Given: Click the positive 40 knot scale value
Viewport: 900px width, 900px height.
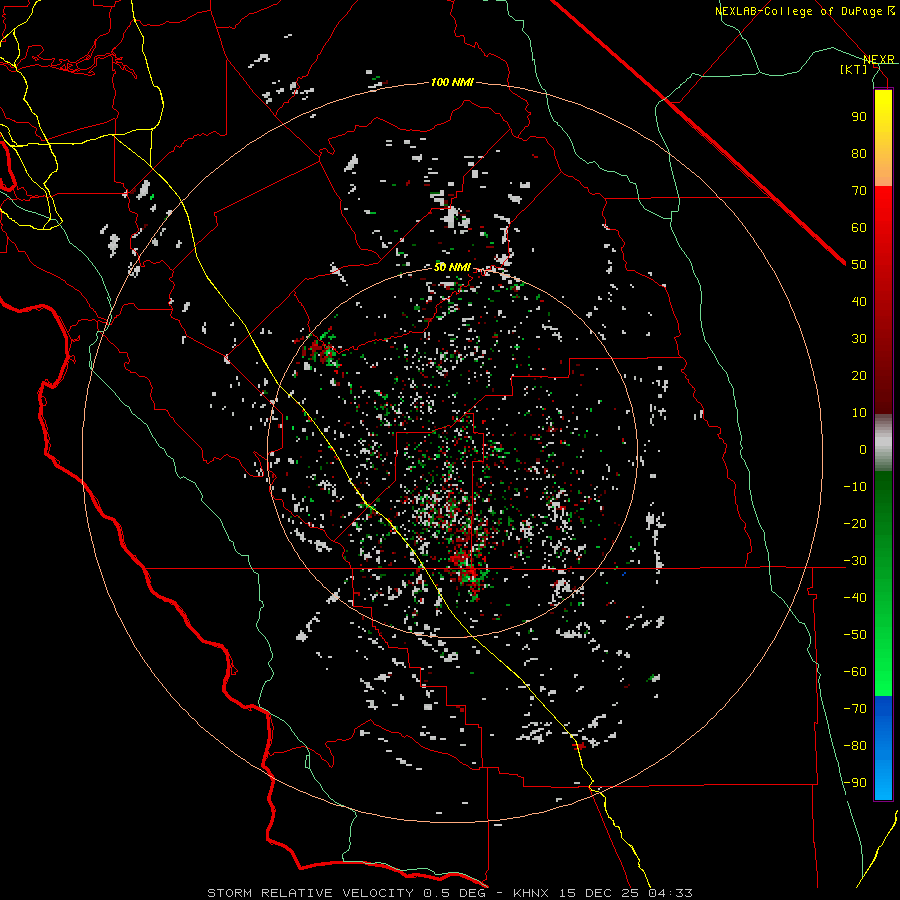Looking at the screenshot, I should 859,301.
